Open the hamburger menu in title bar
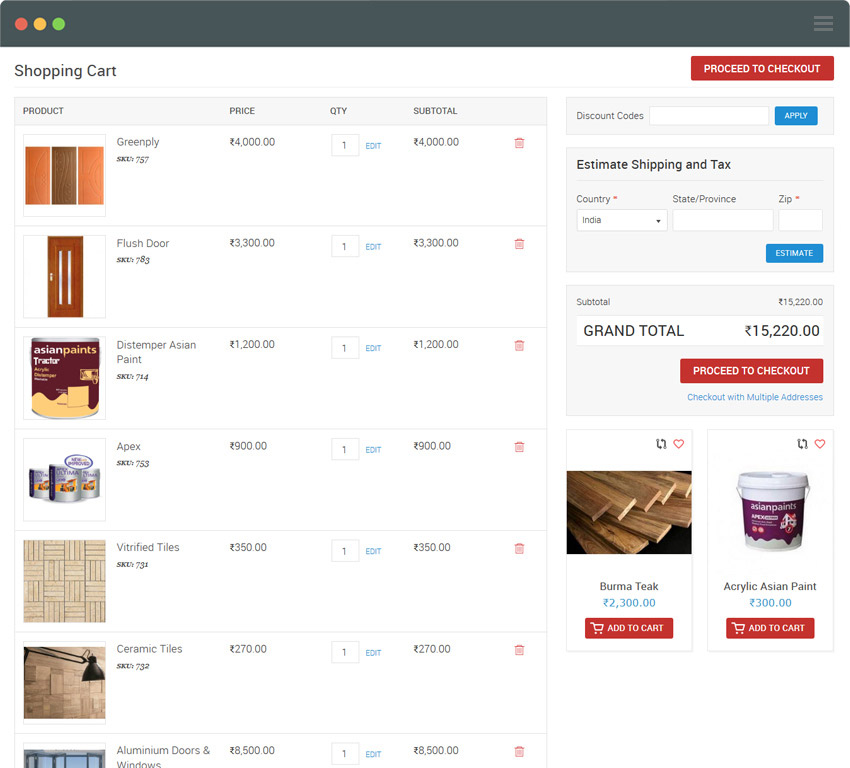The width and height of the screenshot is (850, 768). coord(823,23)
